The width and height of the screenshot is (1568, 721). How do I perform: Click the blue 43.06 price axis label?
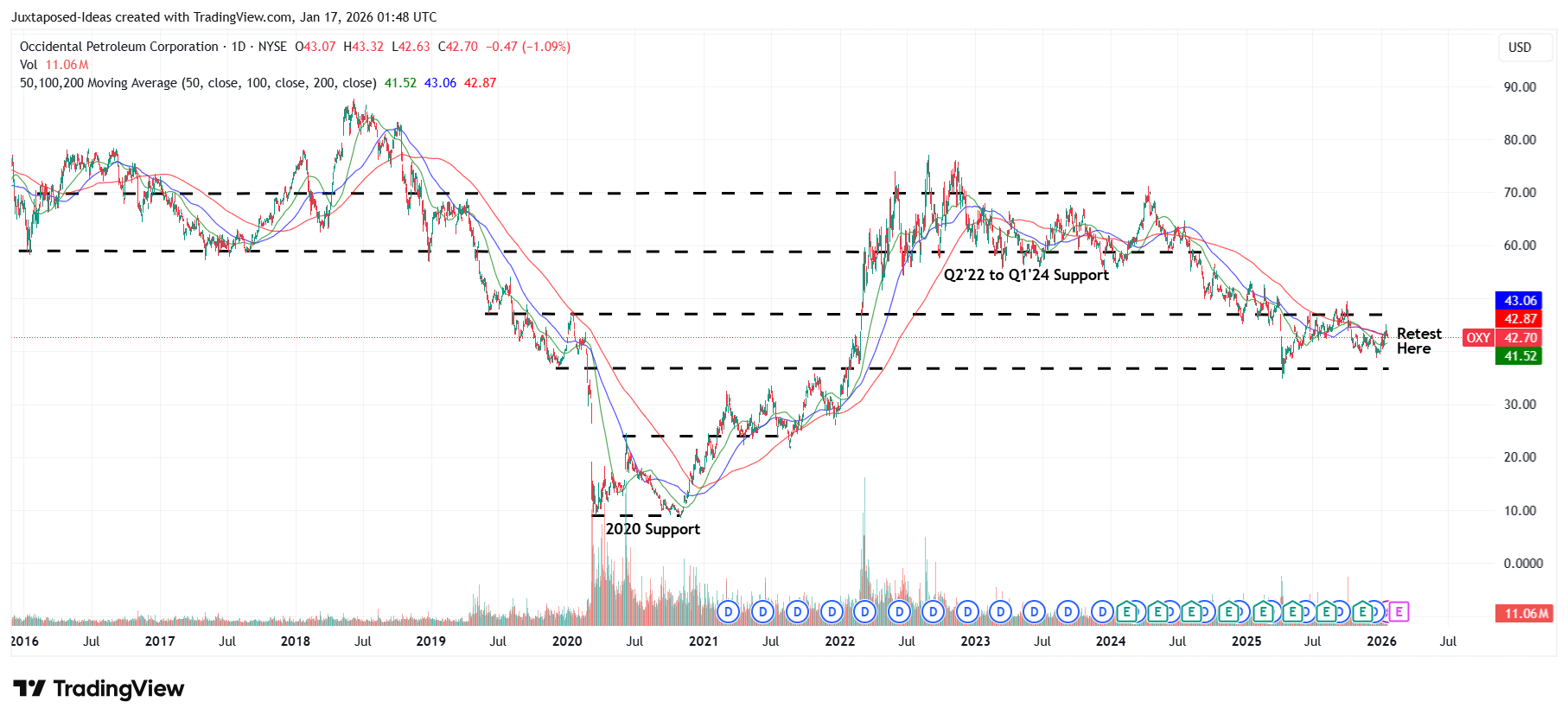click(1520, 301)
